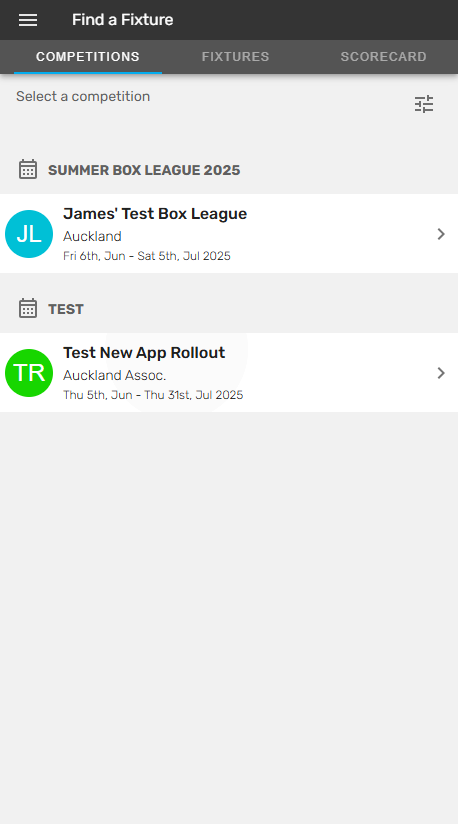The width and height of the screenshot is (458, 824).
Task: Open the competition filter settings icon
Action: click(424, 104)
